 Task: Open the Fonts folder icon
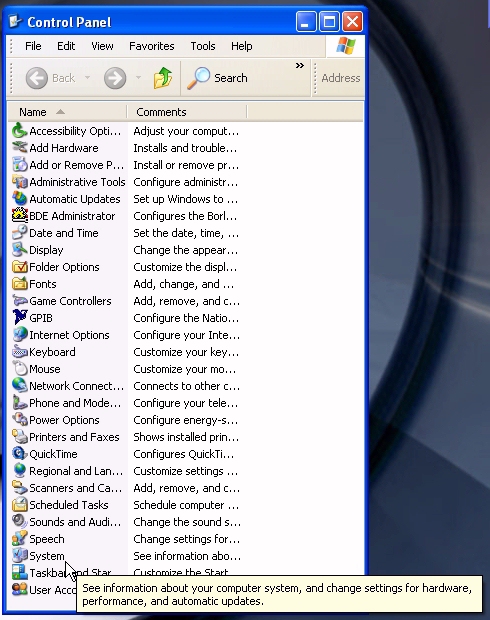tap(19, 284)
